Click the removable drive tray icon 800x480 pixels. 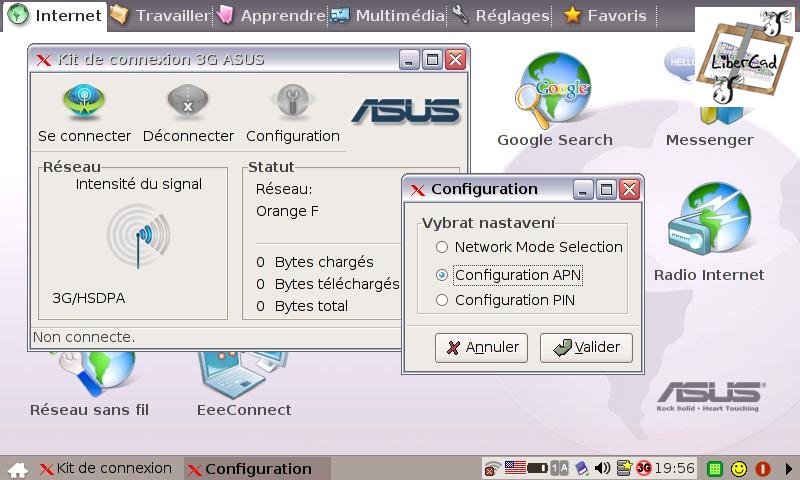pos(582,468)
